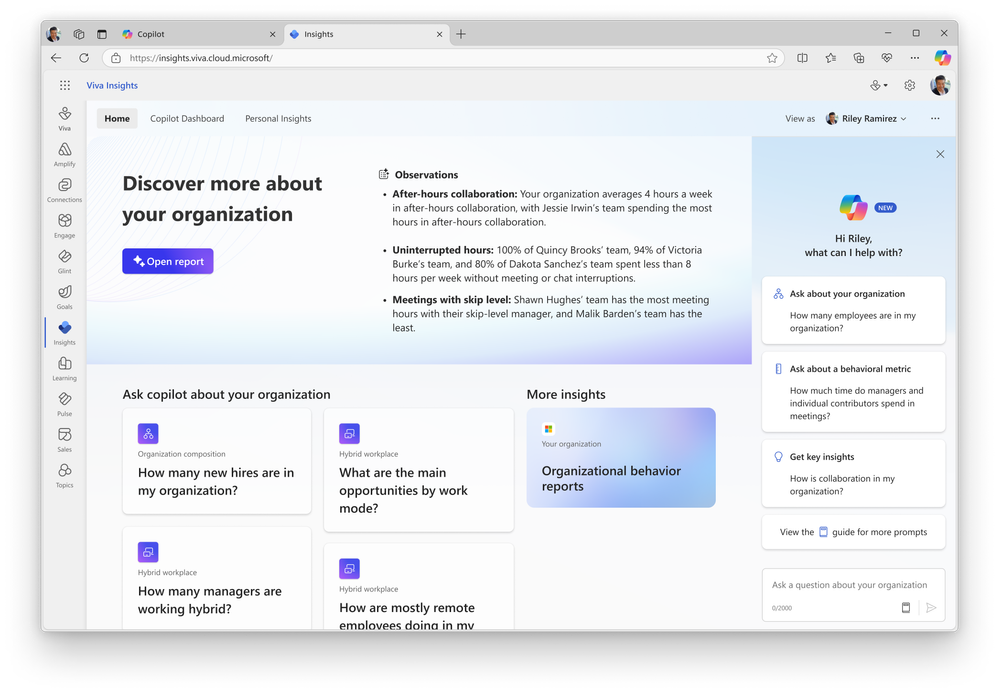Open Amplify from the sidebar
The height and width of the screenshot is (693, 999).
click(x=64, y=154)
